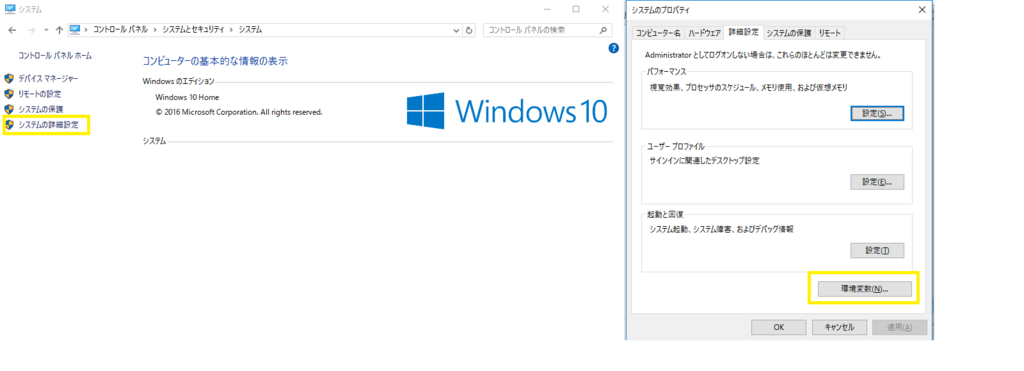Click the System window title icon

(x=10, y=9)
